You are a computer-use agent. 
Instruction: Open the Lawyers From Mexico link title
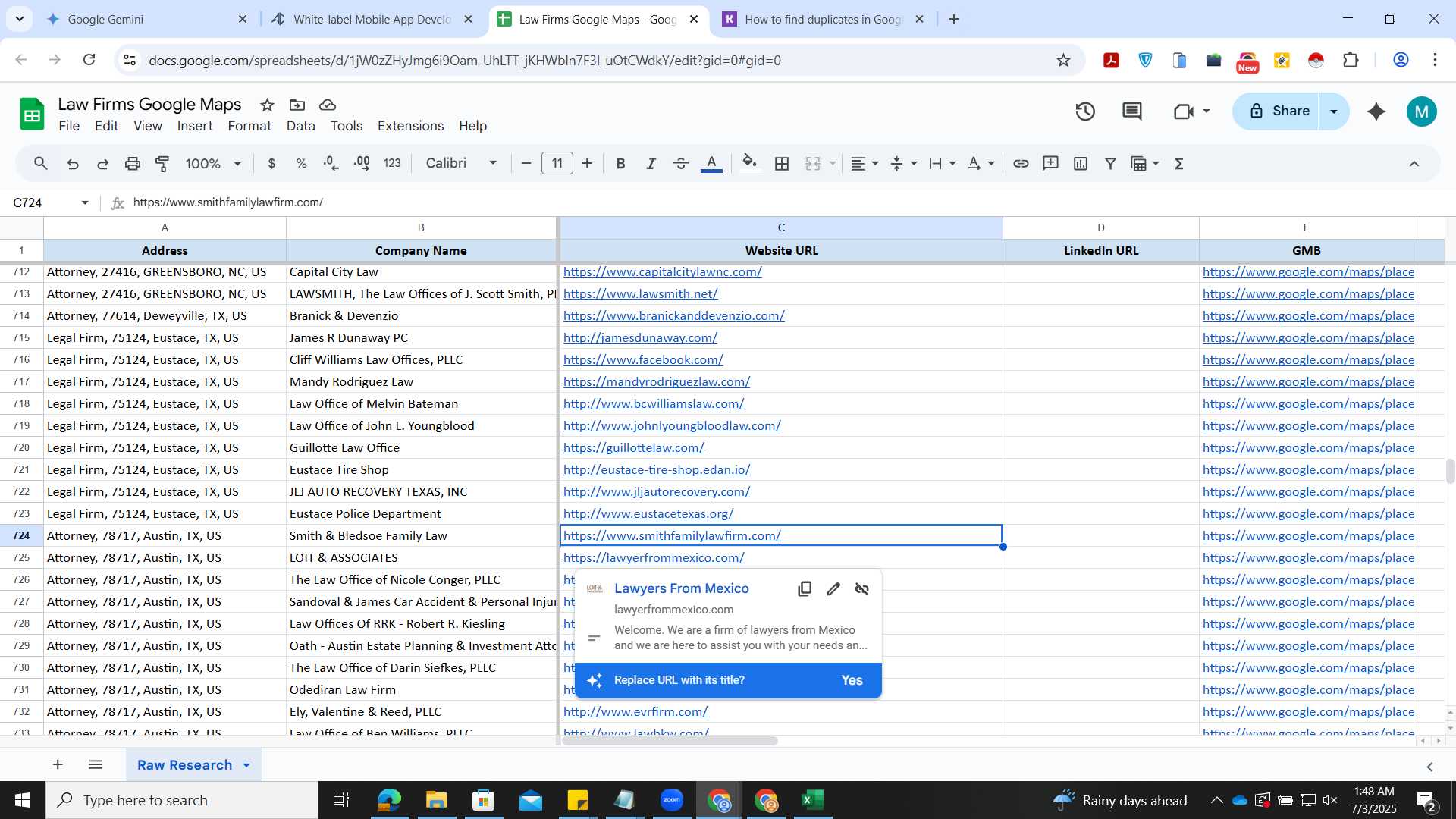tap(681, 588)
